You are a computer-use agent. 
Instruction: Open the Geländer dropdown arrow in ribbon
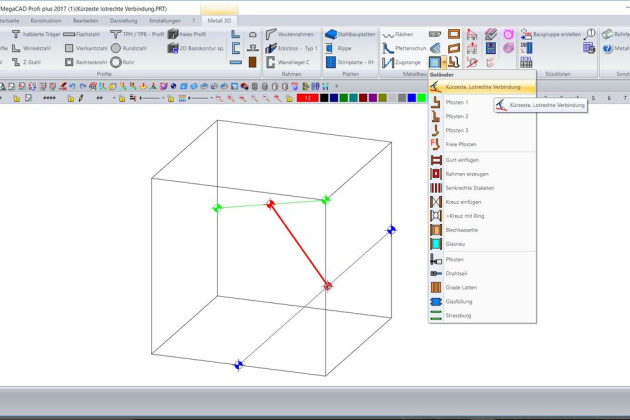pos(445,62)
